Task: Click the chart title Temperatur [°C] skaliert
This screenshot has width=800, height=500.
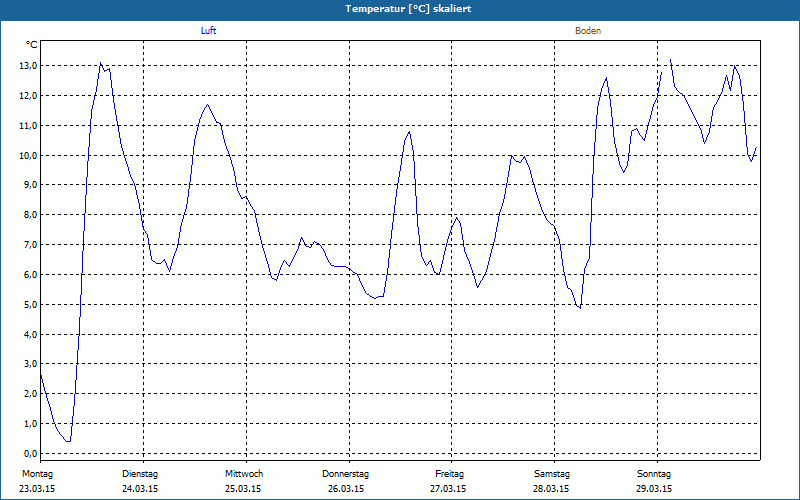Action: (x=408, y=9)
